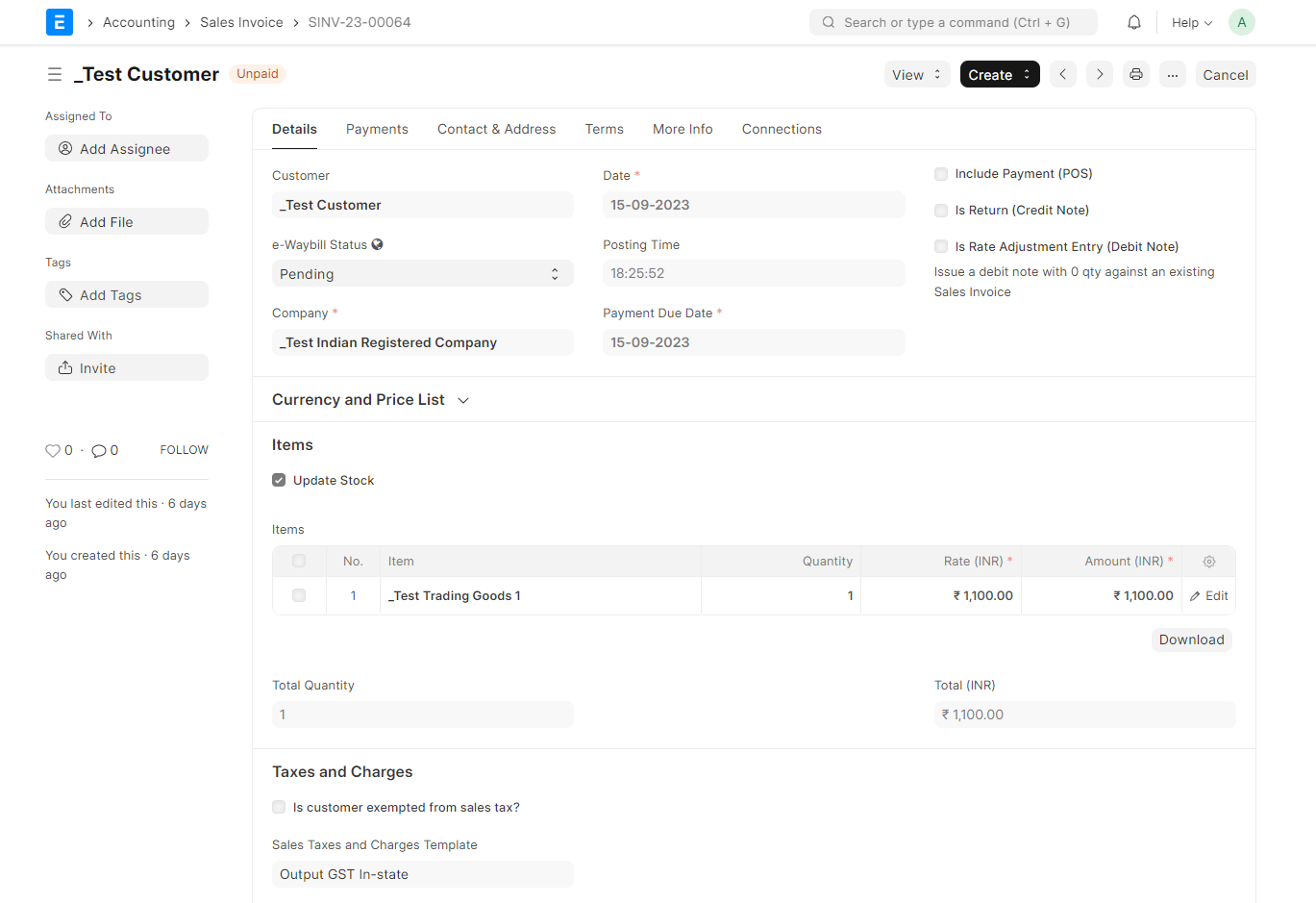The width and height of the screenshot is (1316, 903).
Task: Click the global search command bar
Action: tap(953, 21)
